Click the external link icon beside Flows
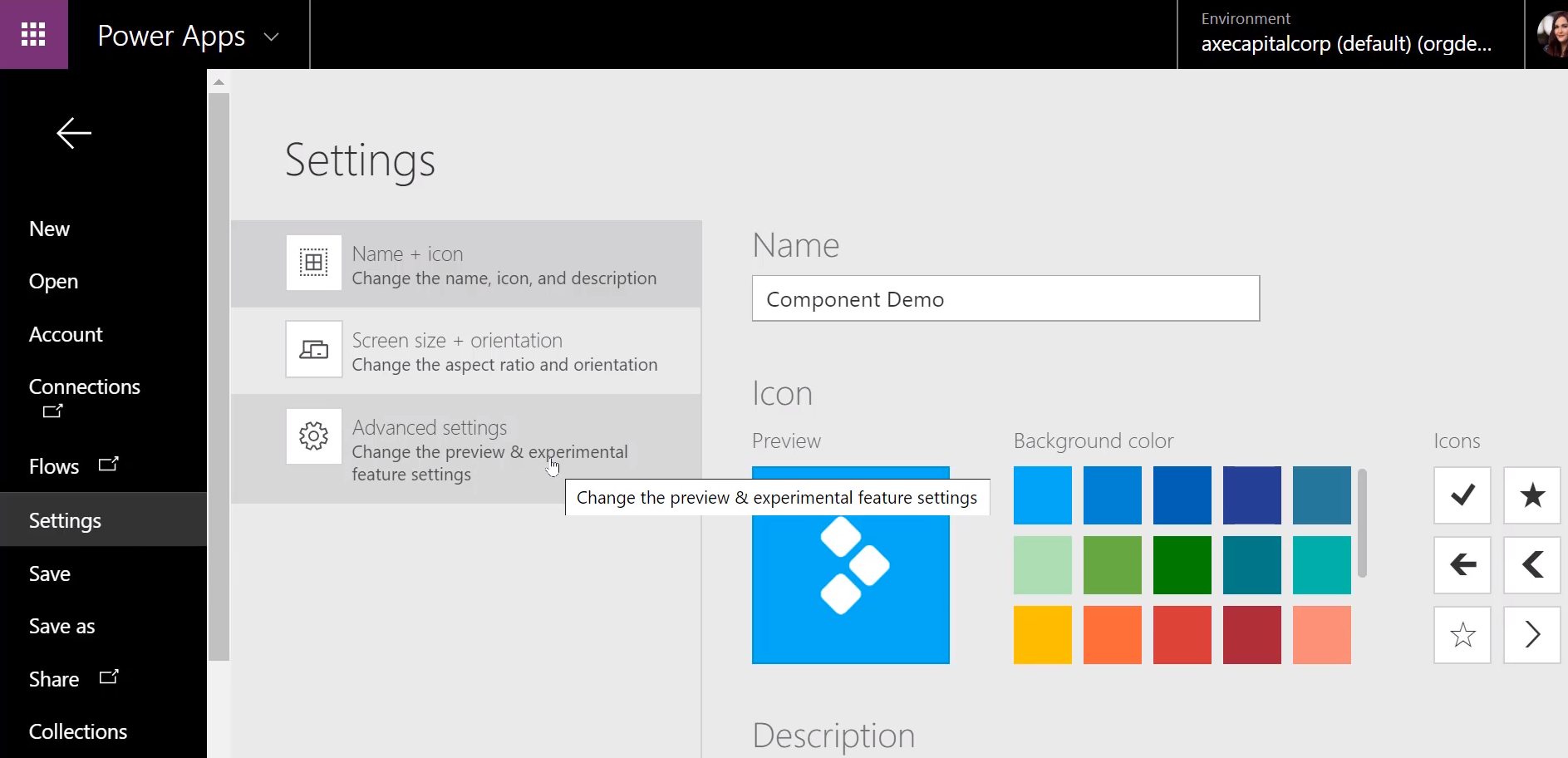 (x=109, y=464)
